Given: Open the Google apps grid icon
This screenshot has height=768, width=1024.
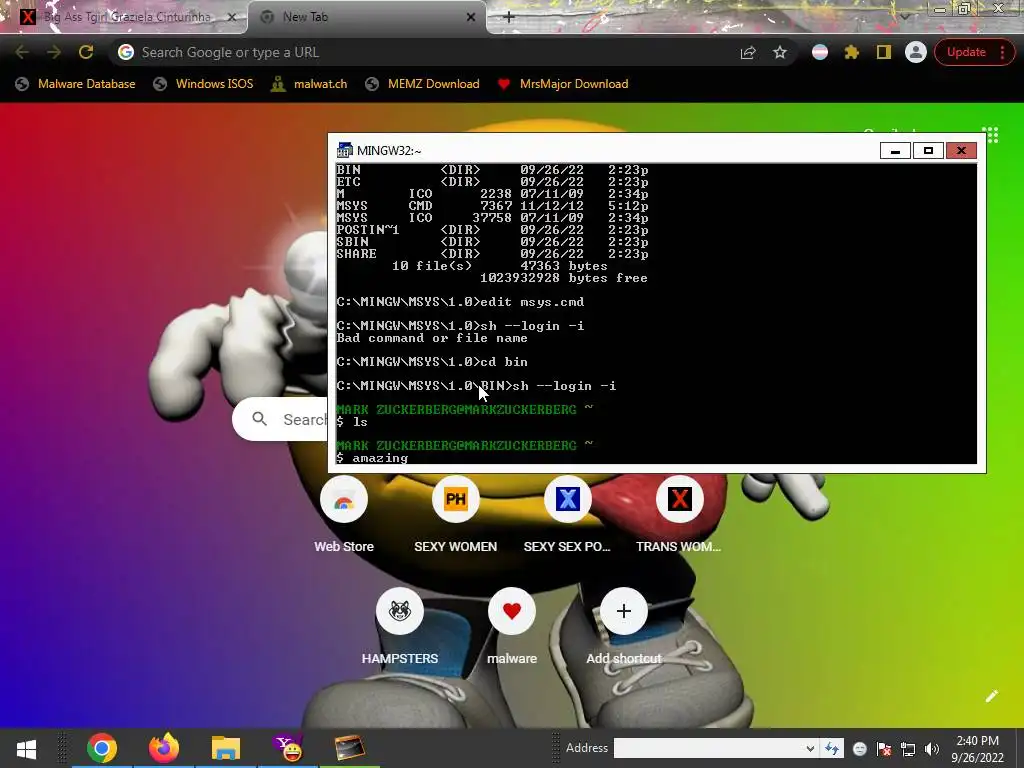Looking at the screenshot, I should coord(991,135).
